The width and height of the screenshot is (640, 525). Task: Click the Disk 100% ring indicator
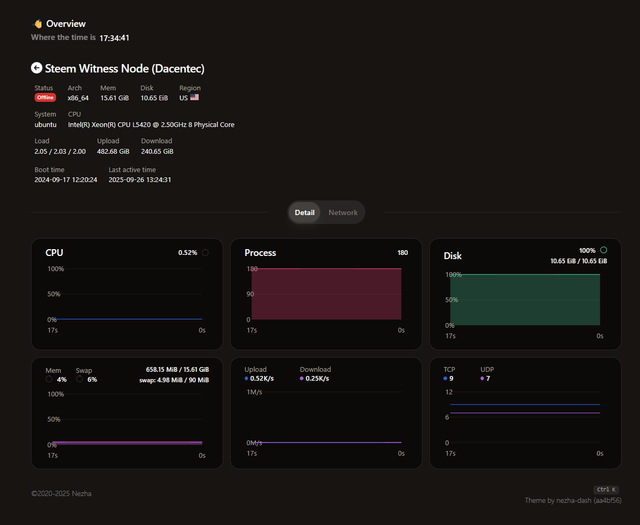tap(604, 250)
